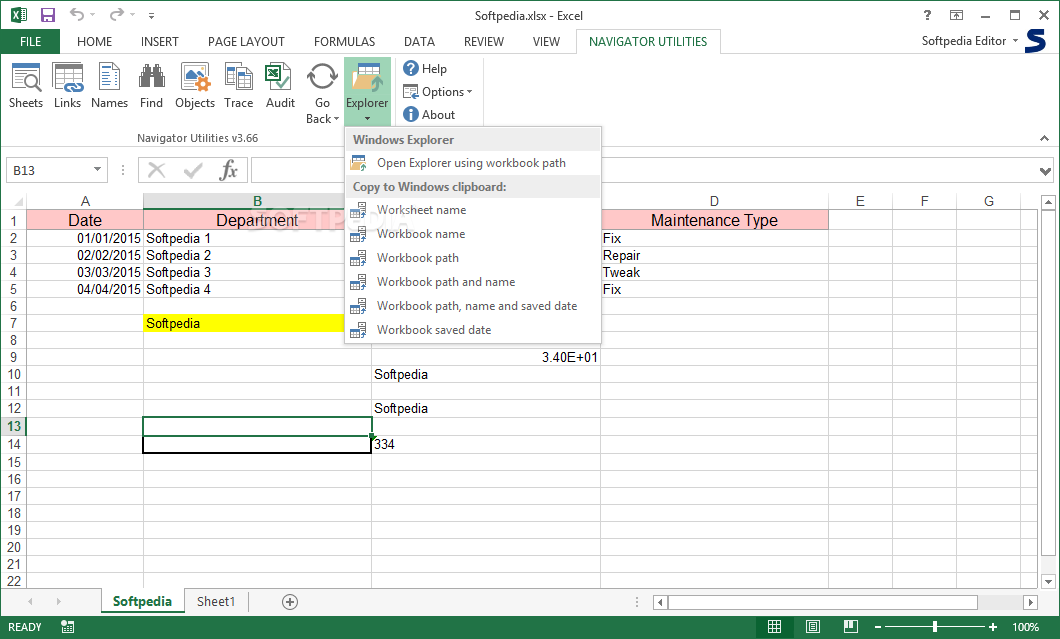Click the 100% zoom level
The height and width of the screenshot is (639, 1060).
1026,627
